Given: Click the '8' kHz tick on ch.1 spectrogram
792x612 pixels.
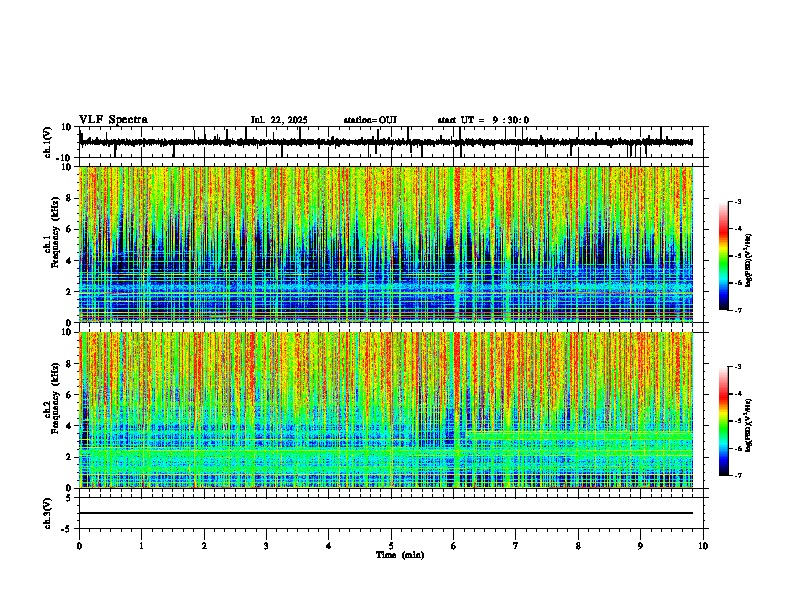Looking at the screenshot, I should 69,198.
